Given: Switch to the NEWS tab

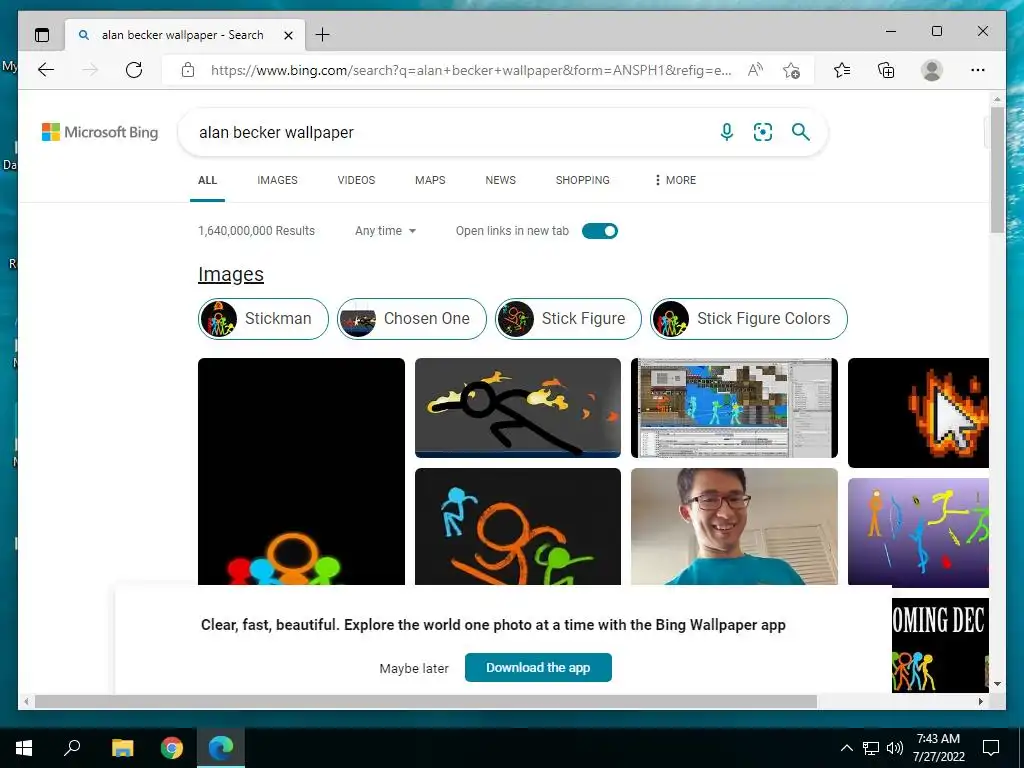Looking at the screenshot, I should (x=500, y=180).
